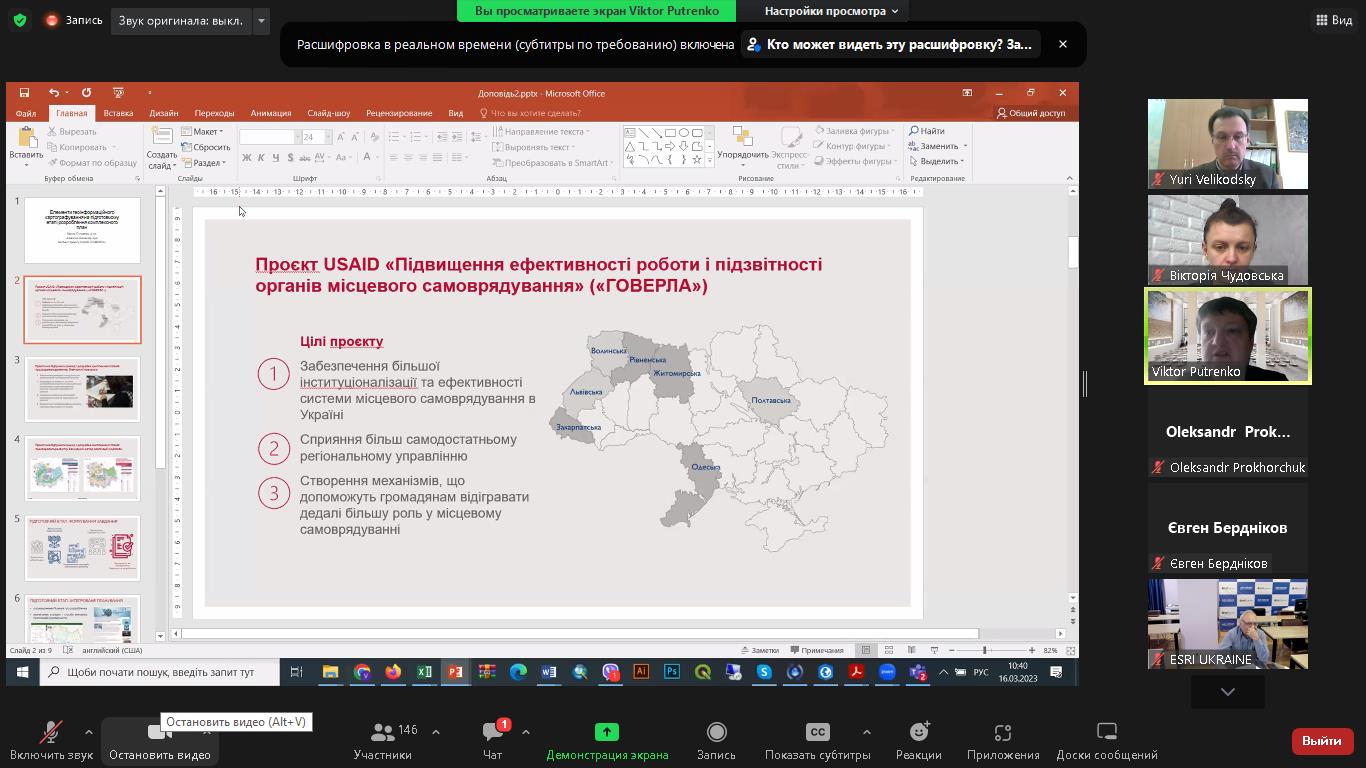Click the PowerPoint zoom slider handle
This screenshot has width=1366, height=768.
point(984,650)
